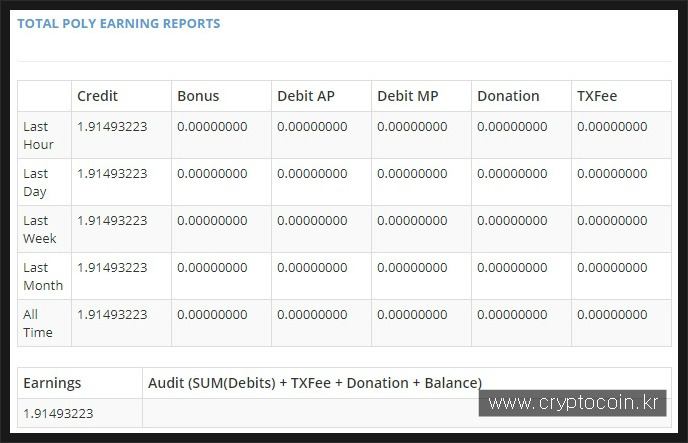
Task: Select Debit AP value in Last Month row
Action: 312,267
